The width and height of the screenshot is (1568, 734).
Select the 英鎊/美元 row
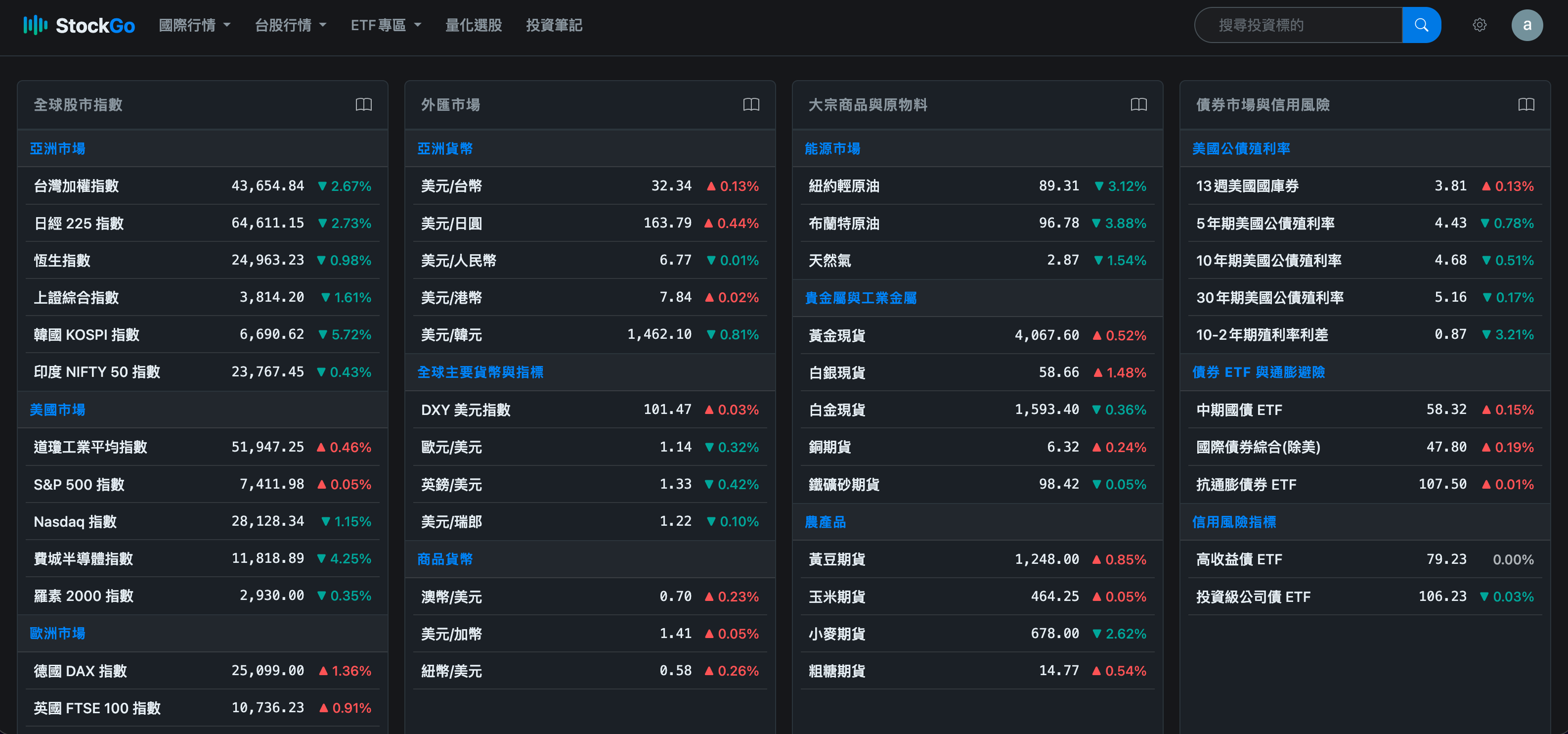coord(590,484)
